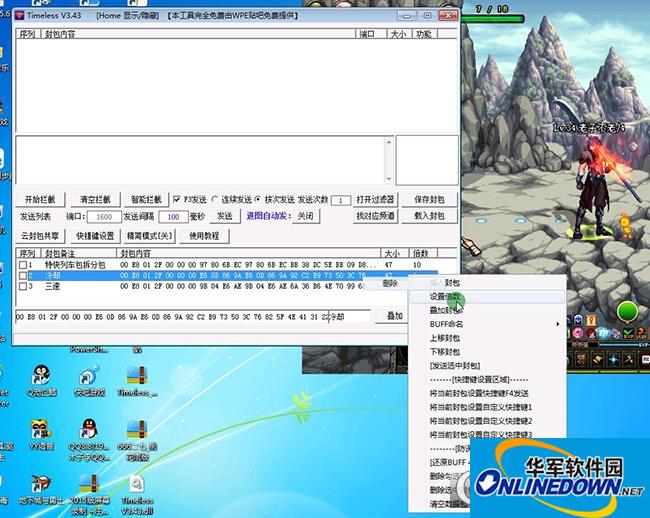Click the 载入封包 button
Screen dimensions: 650x518
point(429,216)
